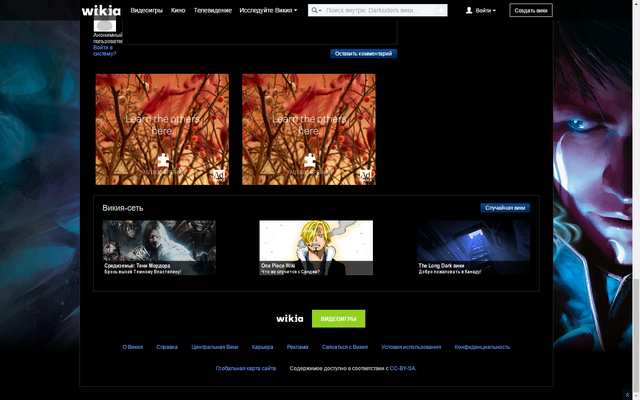Expand the Войти login dropdown
Image resolution: width=640 pixels, height=400 pixels.
[485, 10]
